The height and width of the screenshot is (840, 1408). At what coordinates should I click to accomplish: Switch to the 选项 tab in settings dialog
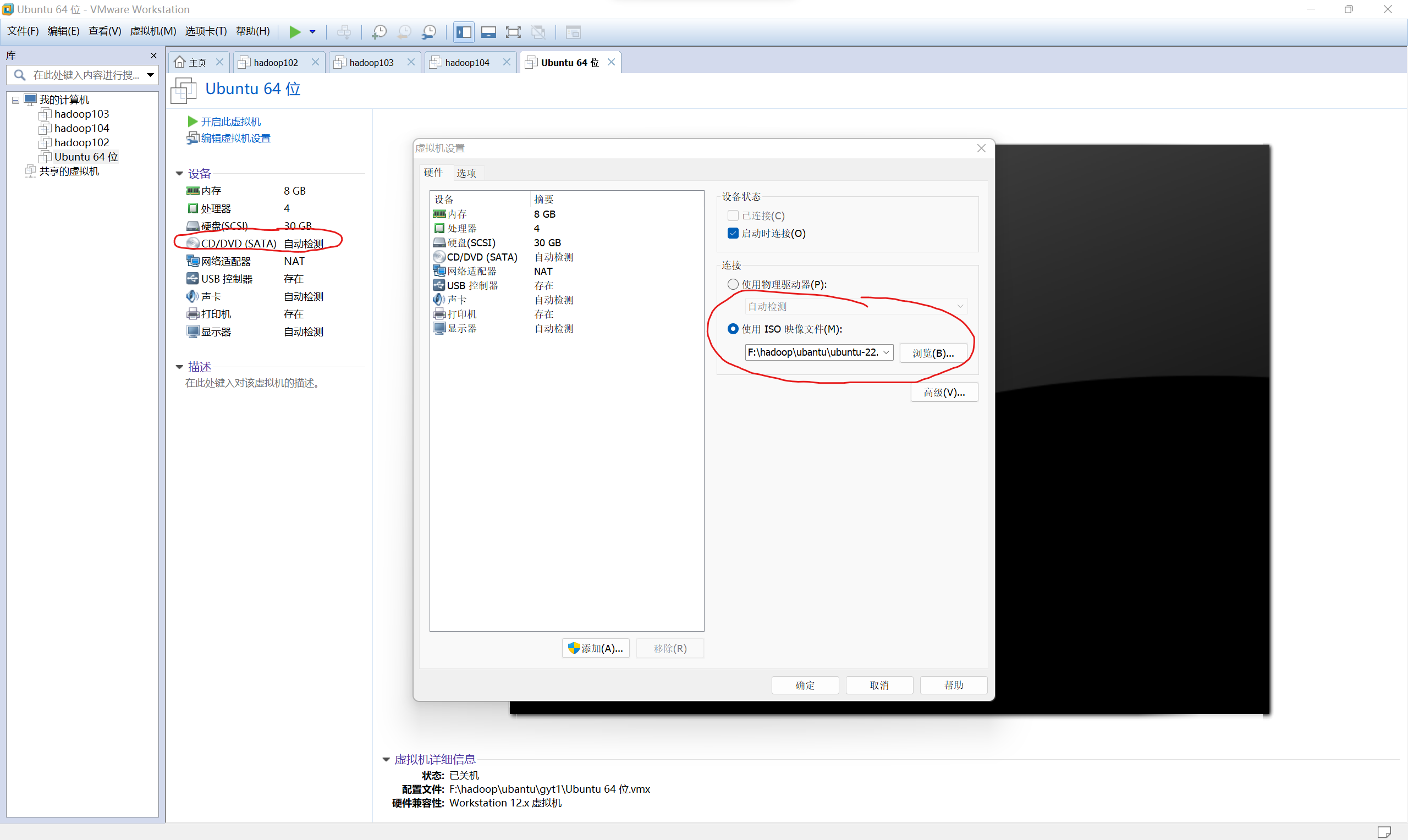coord(466,173)
